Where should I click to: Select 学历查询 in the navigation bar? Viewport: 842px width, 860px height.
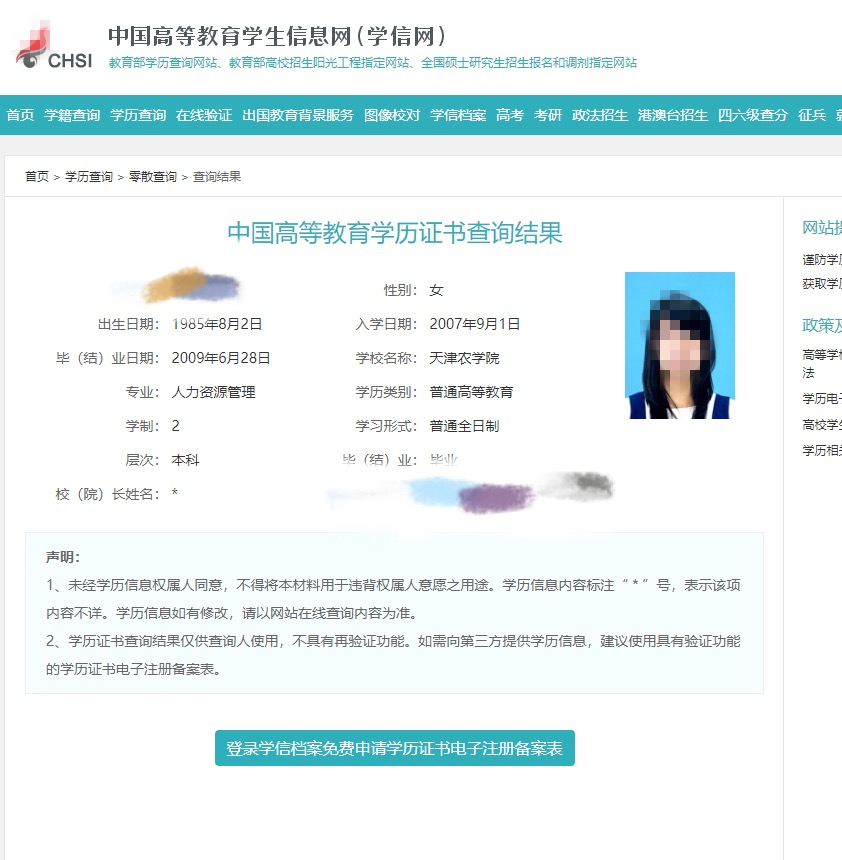click(x=138, y=115)
